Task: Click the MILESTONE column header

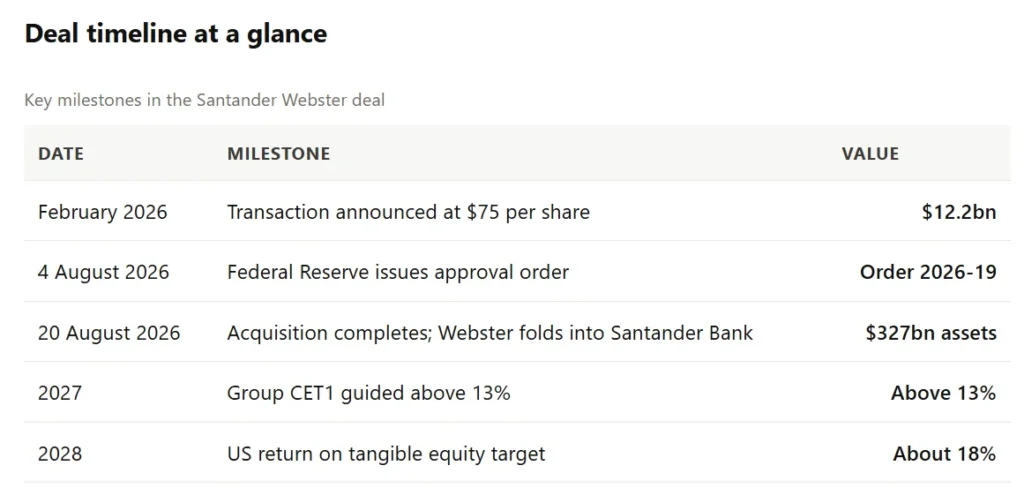Action: click(x=278, y=154)
